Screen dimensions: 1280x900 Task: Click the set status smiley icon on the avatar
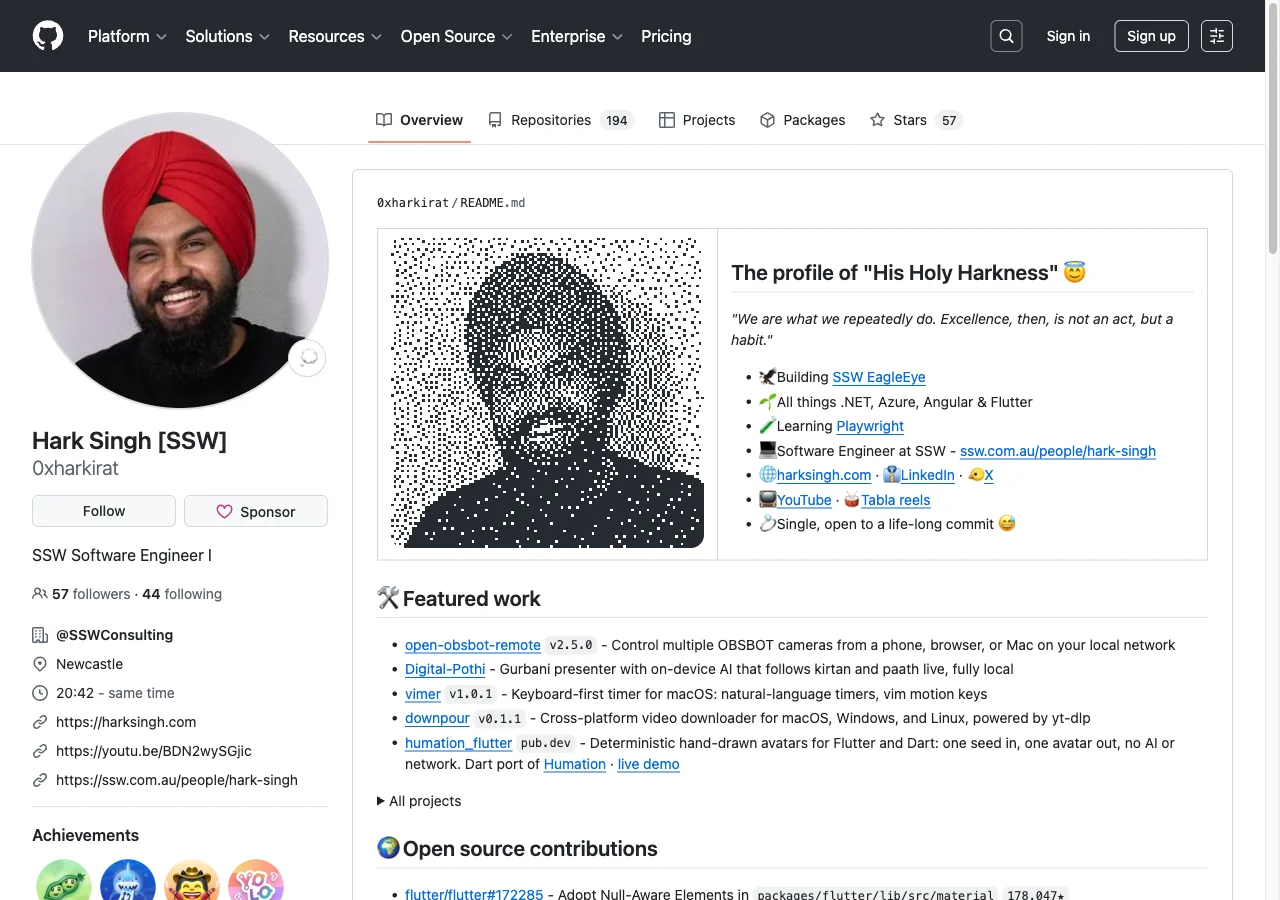click(307, 357)
